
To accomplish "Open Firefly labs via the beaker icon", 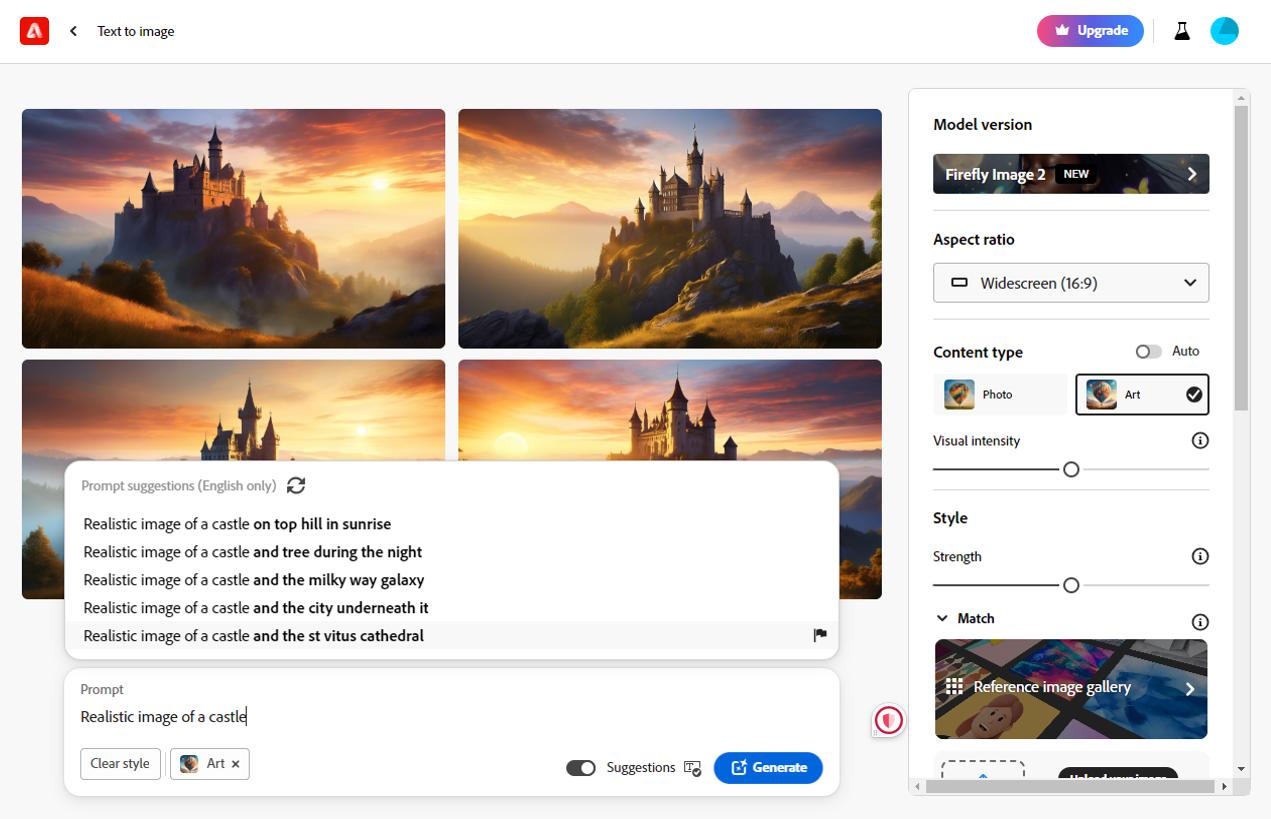I will (x=1181, y=30).
